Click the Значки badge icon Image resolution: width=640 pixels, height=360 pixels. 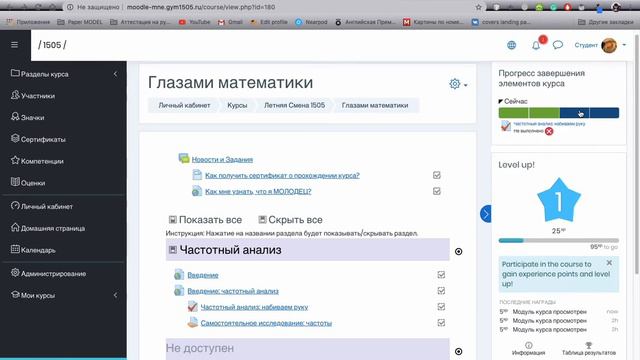(15, 116)
